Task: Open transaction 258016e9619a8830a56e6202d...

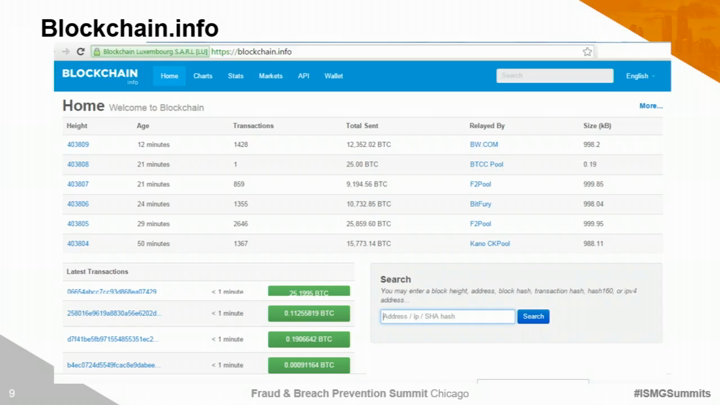Action: [x=114, y=313]
